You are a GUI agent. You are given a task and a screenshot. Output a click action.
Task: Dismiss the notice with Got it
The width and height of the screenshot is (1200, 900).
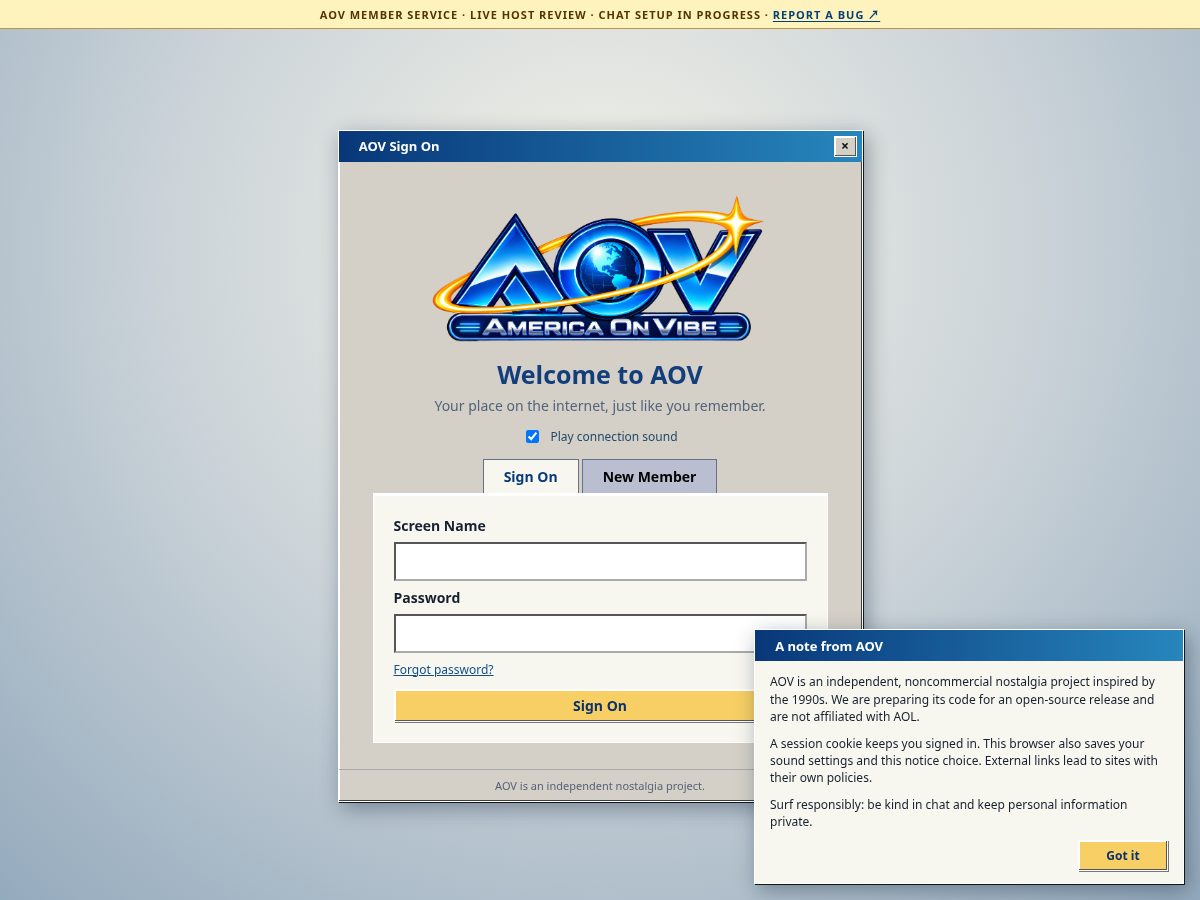click(1123, 855)
